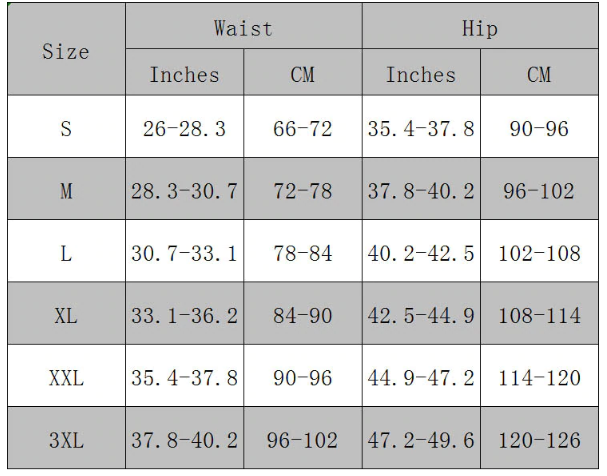Screen dimensions: 607x476
Task: Click the cell containing 33.1-36.2
Action: pyautogui.click(x=185, y=313)
